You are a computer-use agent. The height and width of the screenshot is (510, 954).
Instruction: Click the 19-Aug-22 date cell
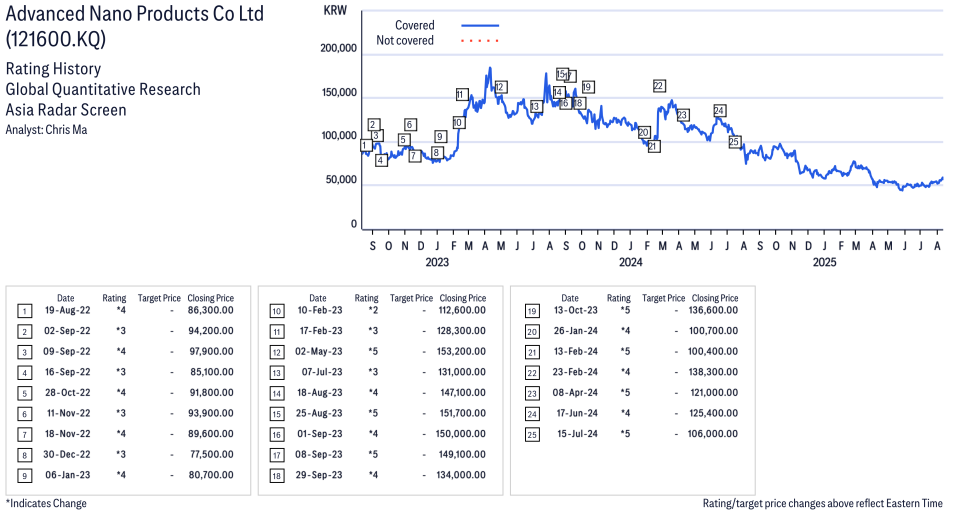[68, 310]
